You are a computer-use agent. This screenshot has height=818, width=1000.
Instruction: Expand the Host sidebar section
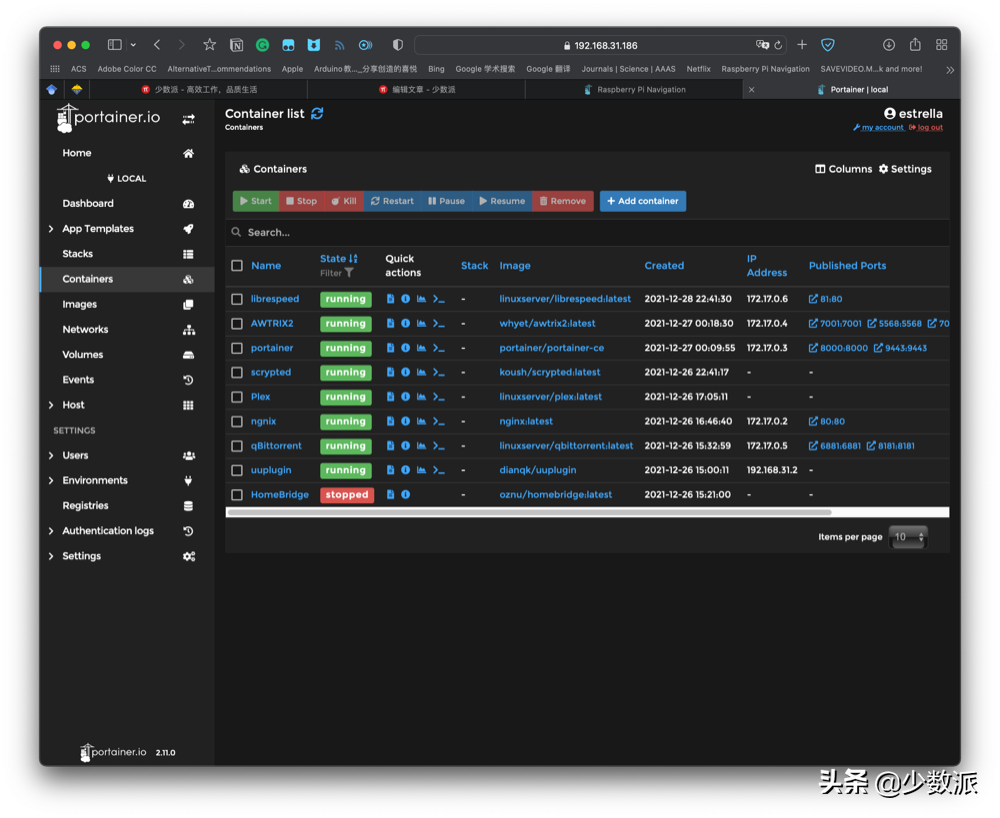tap(51, 405)
